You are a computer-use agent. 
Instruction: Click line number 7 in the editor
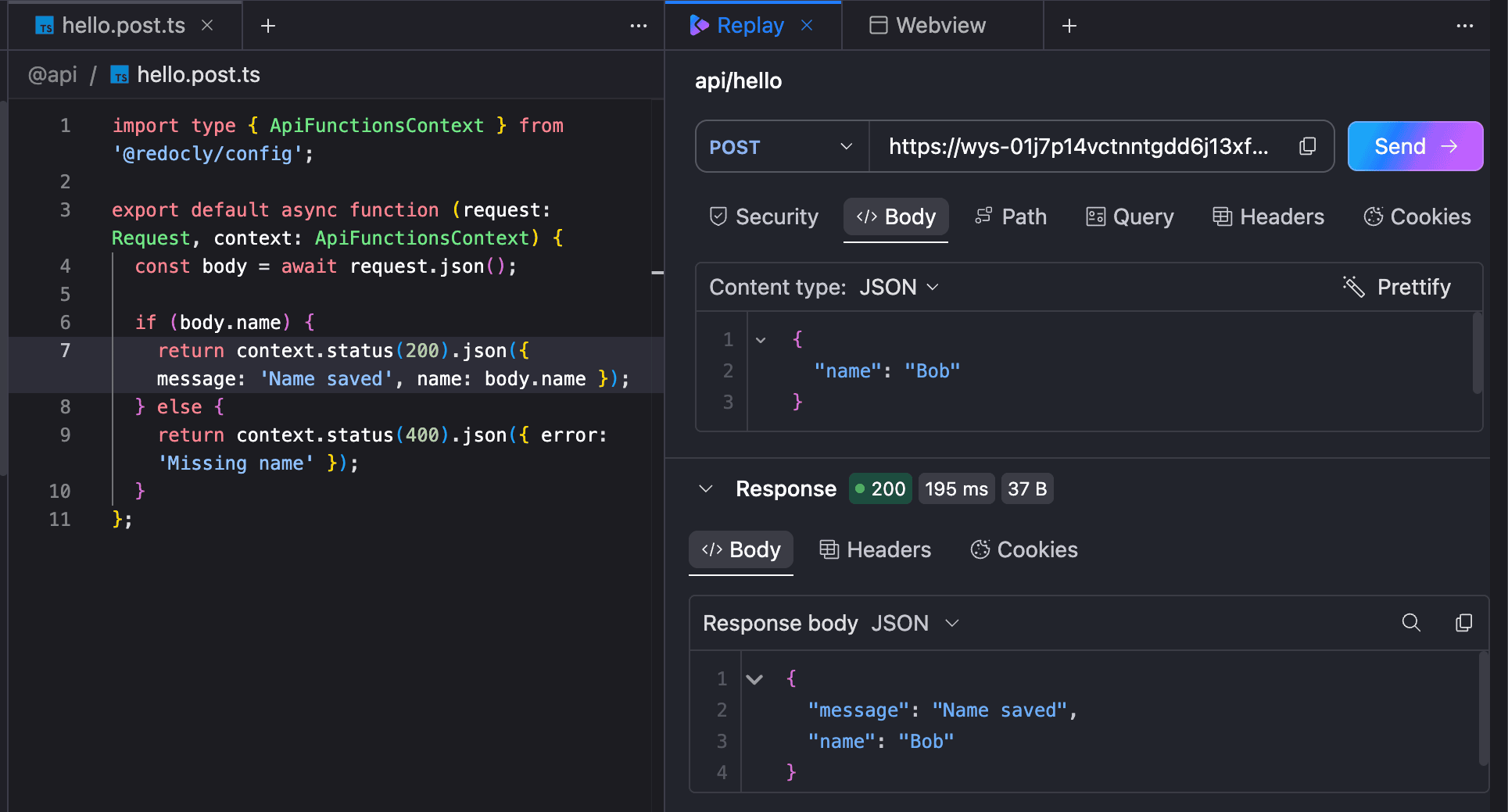click(x=66, y=351)
